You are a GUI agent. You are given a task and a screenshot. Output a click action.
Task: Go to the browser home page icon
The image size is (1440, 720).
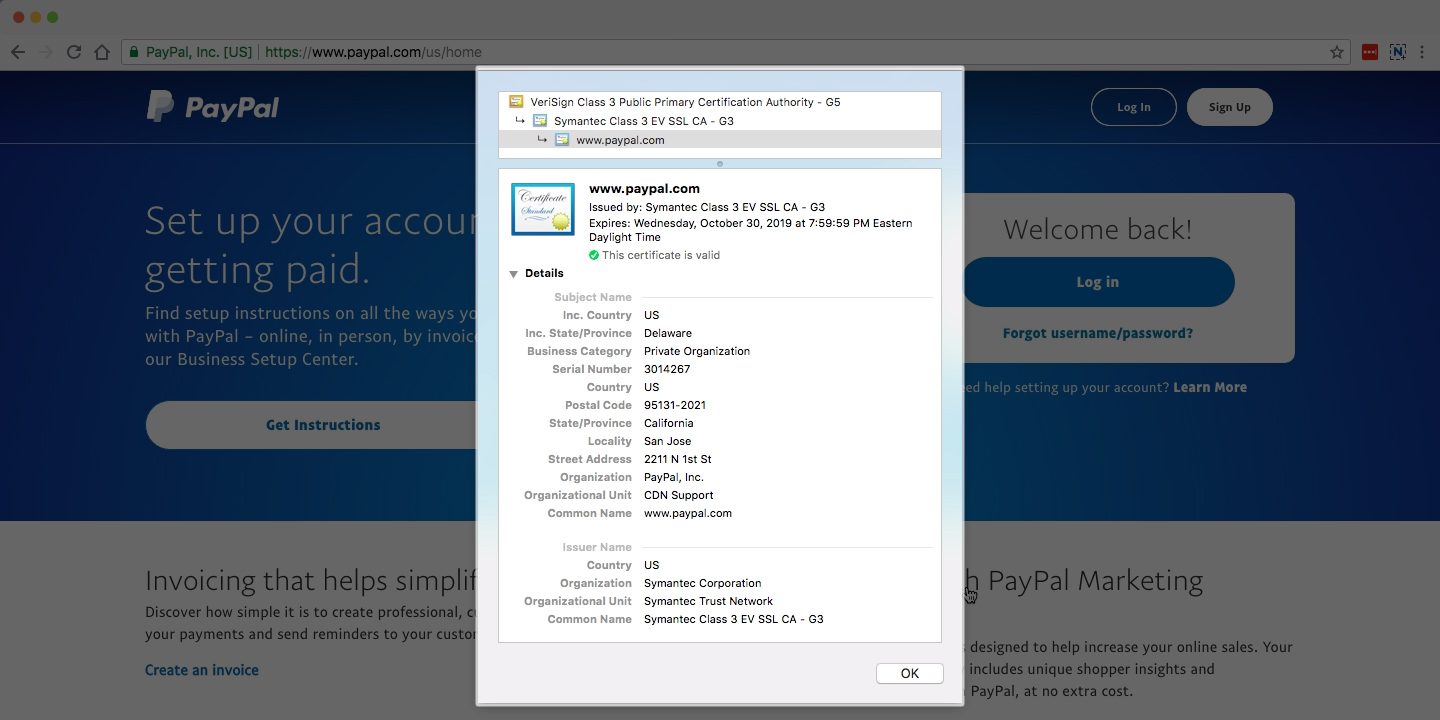click(x=101, y=52)
